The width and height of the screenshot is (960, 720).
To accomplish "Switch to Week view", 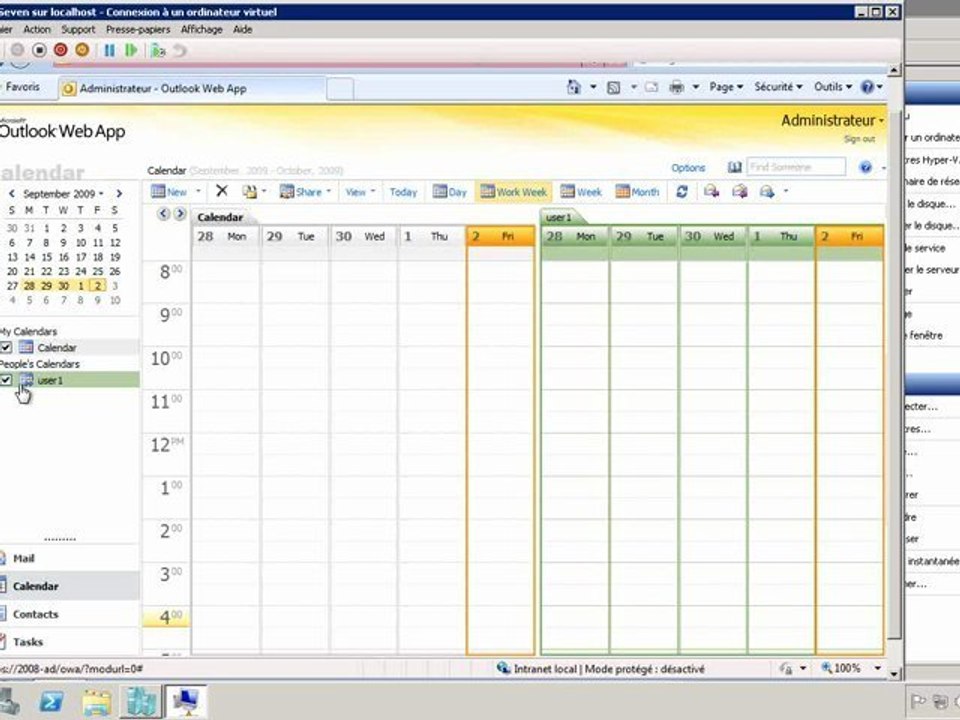I will 581,192.
